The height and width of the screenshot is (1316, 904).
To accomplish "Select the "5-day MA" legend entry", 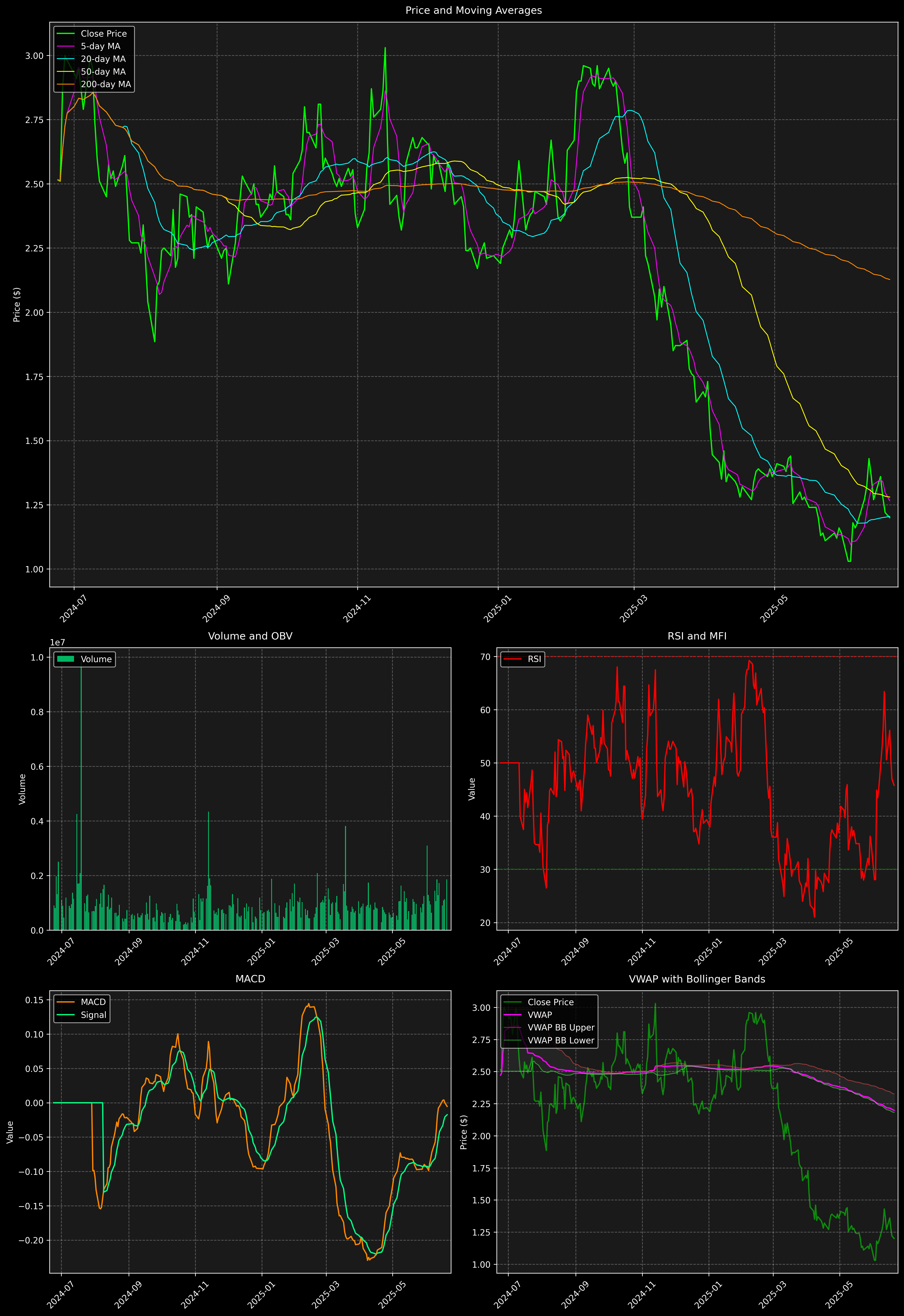I will 100,47.
